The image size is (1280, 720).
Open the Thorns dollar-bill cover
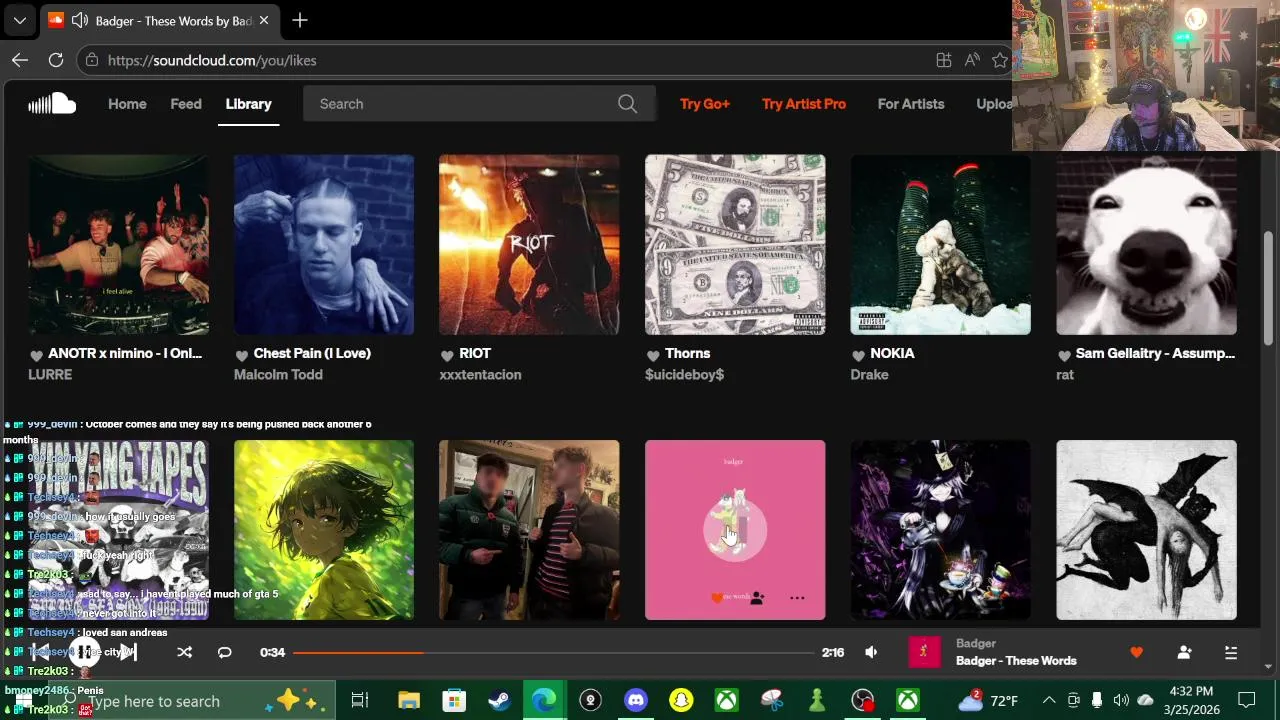[735, 244]
